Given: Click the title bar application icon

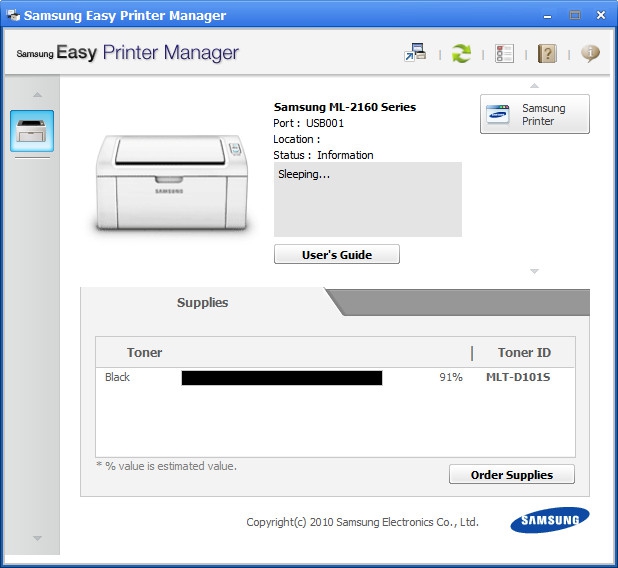Looking at the screenshot, I should [13, 15].
